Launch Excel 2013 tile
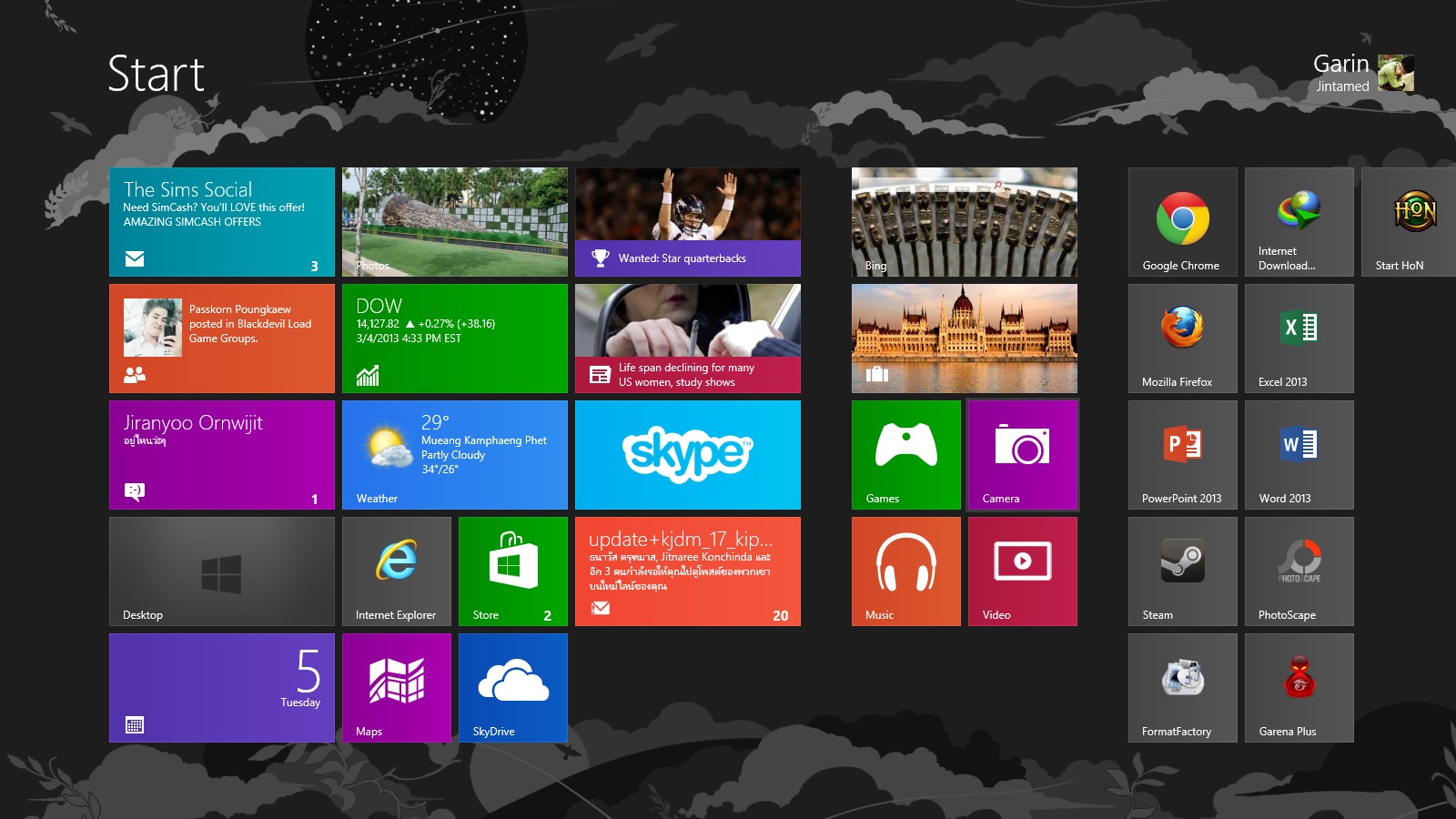Image resolution: width=1456 pixels, height=819 pixels. (1299, 339)
